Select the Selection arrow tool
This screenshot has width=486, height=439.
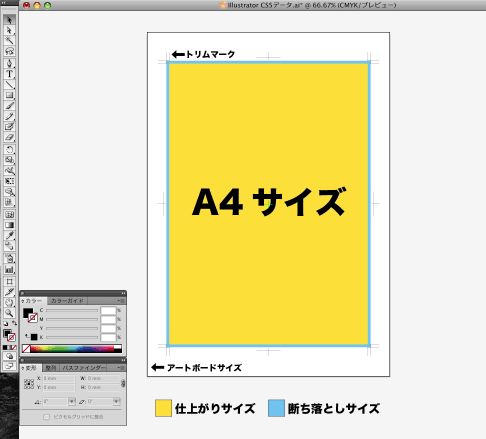pyautogui.click(x=9, y=20)
